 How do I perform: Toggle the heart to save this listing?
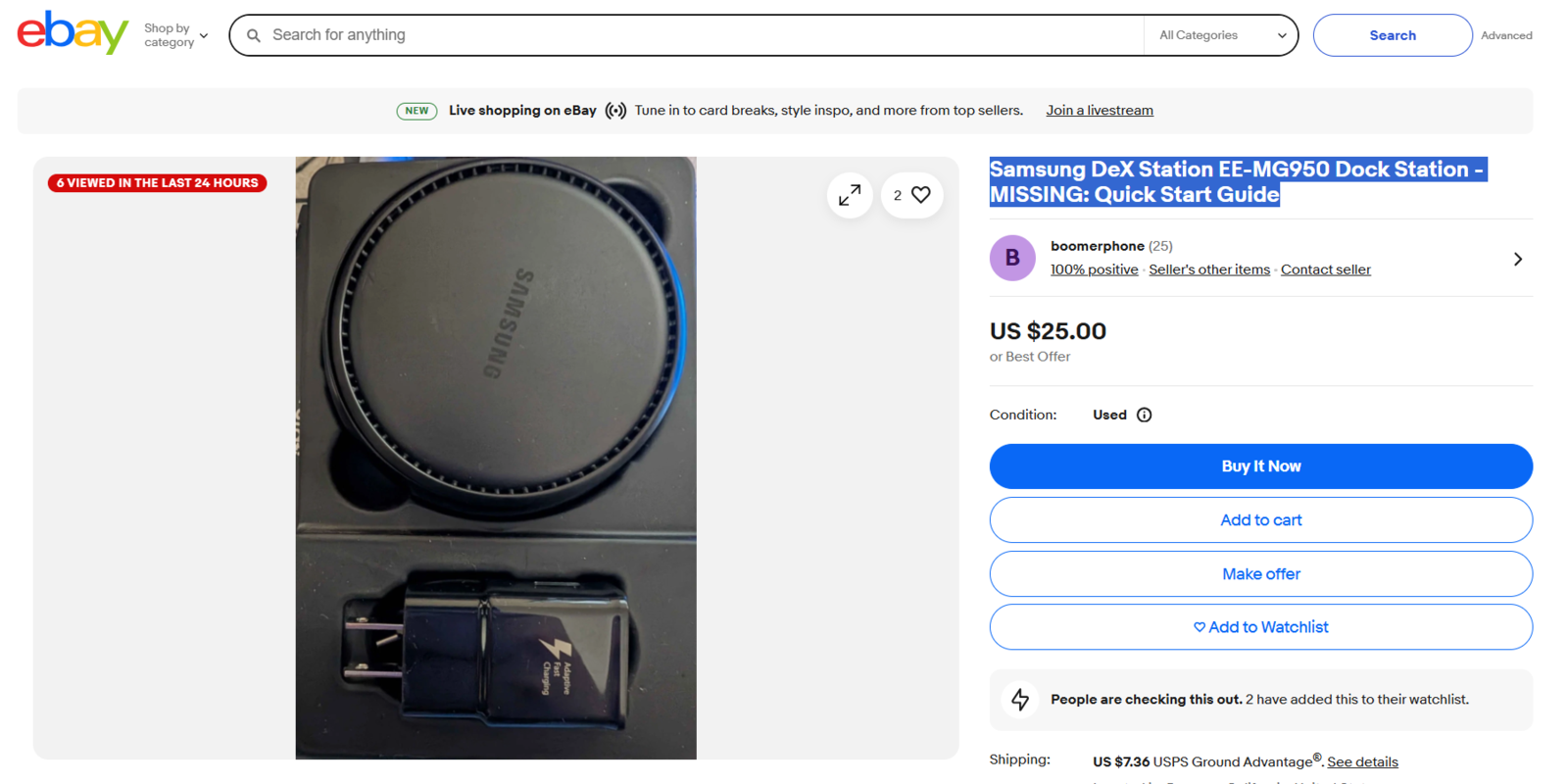coord(921,194)
